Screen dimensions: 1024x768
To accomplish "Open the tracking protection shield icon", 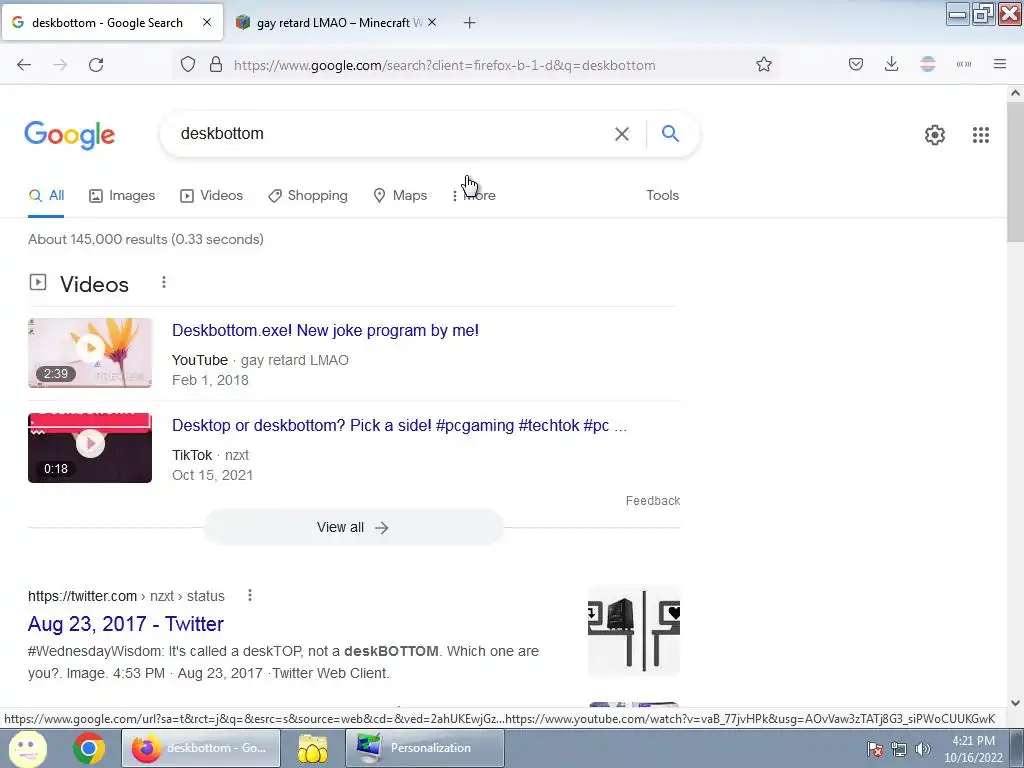I will pos(188,65).
